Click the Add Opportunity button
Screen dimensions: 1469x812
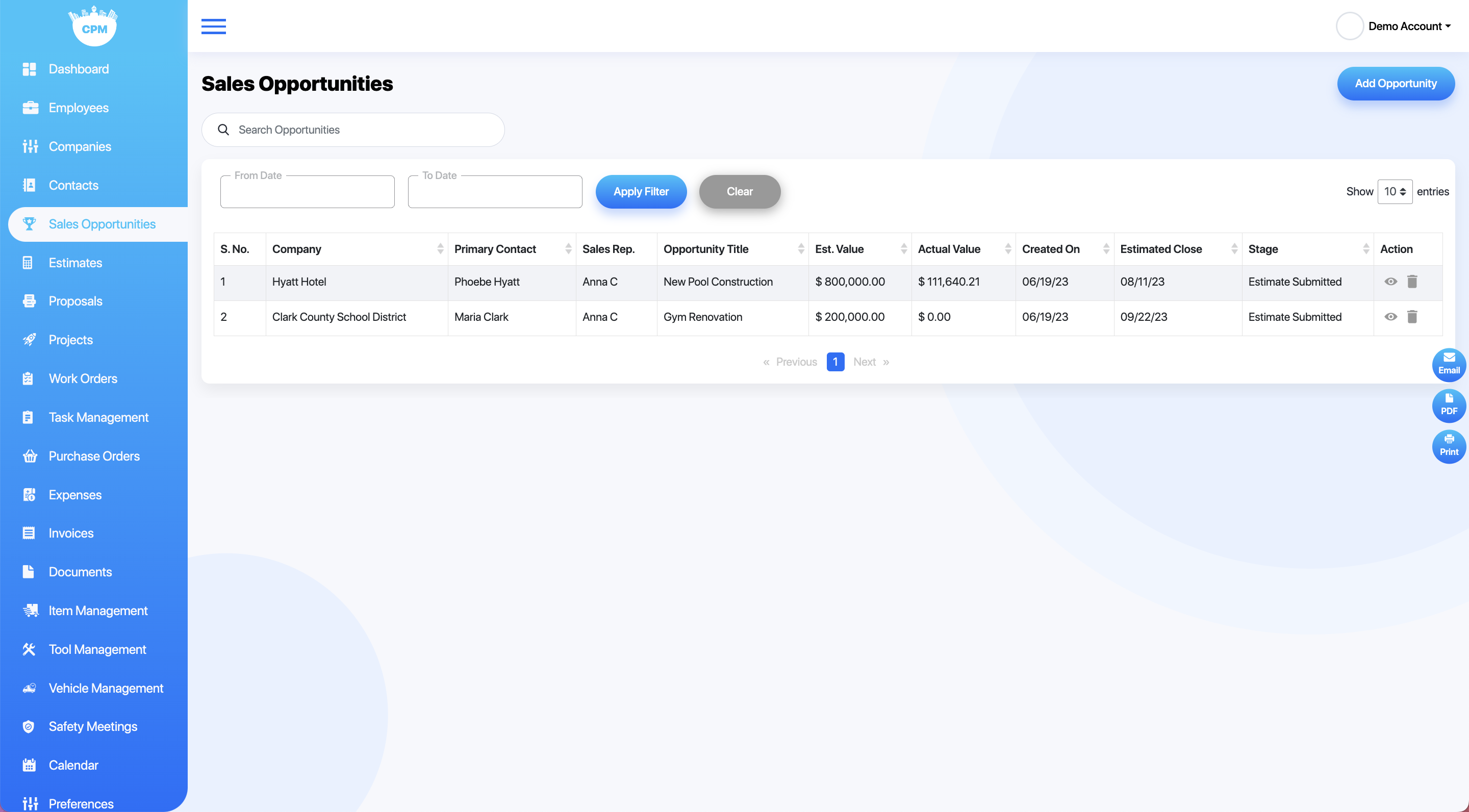tap(1396, 83)
